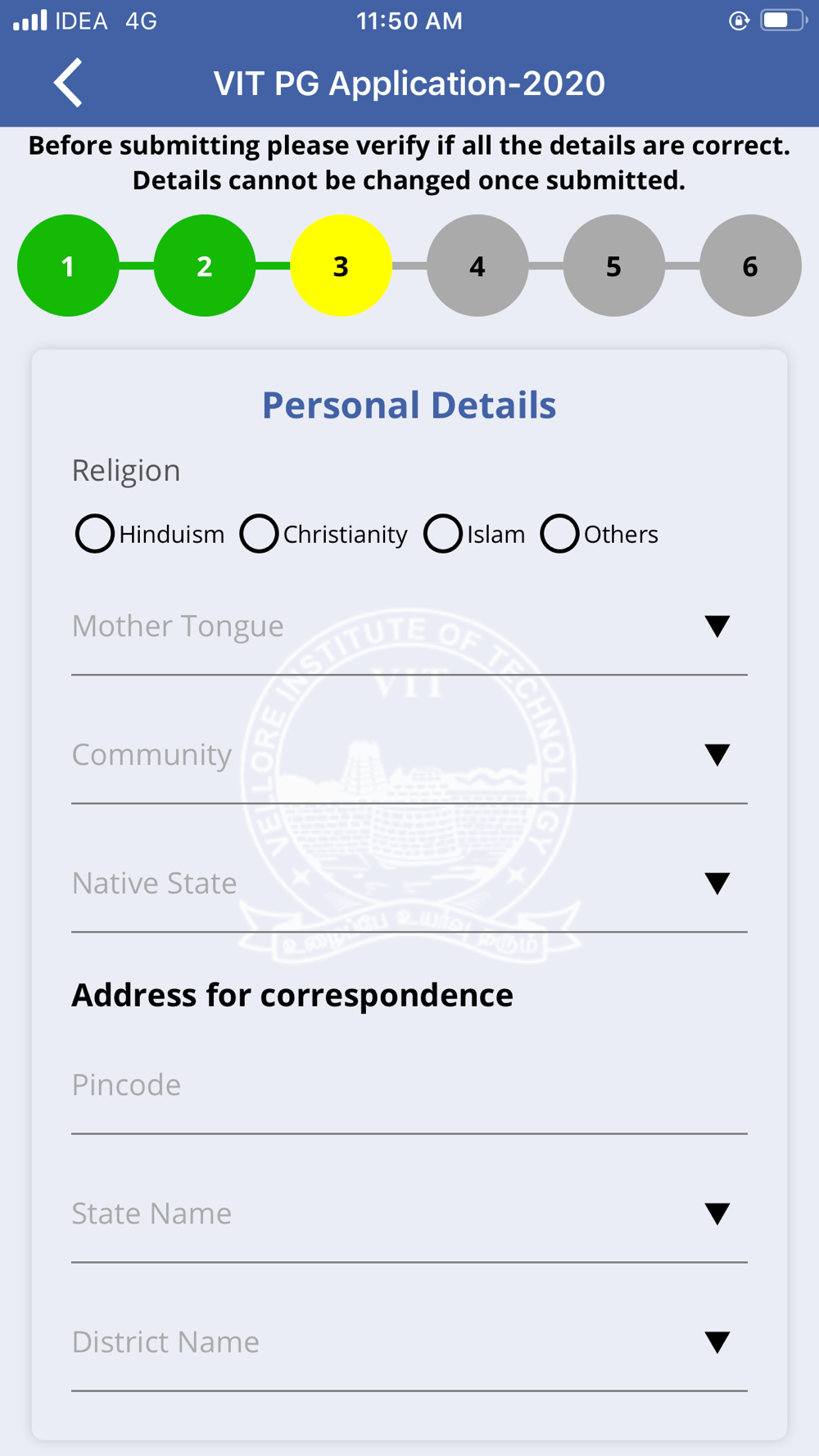Expand the State Name dropdown
The image size is (819, 1456).
pos(717,1214)
